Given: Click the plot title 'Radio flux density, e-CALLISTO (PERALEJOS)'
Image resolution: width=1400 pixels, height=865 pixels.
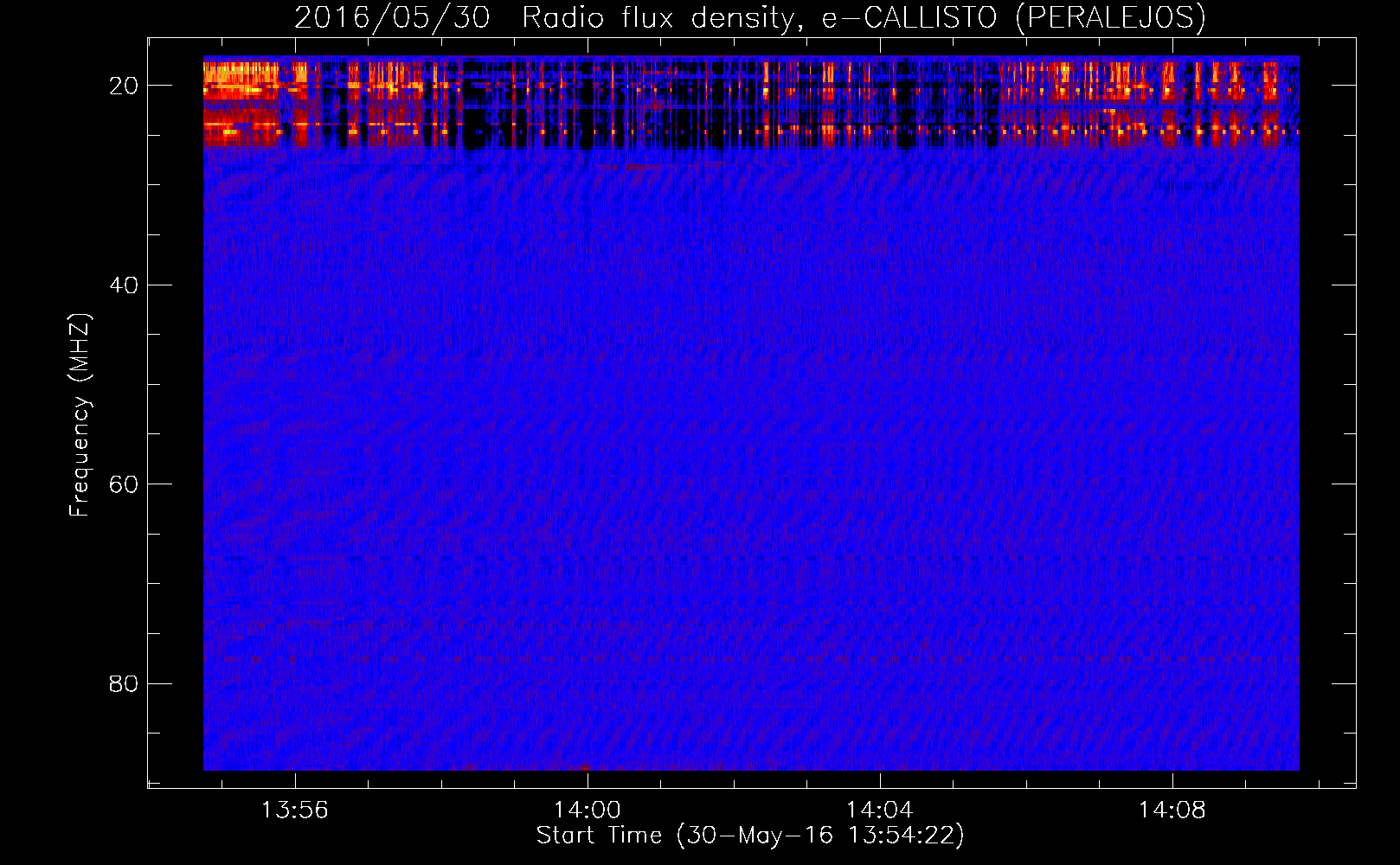Looking at the screenshot, I should click(864, 18).
